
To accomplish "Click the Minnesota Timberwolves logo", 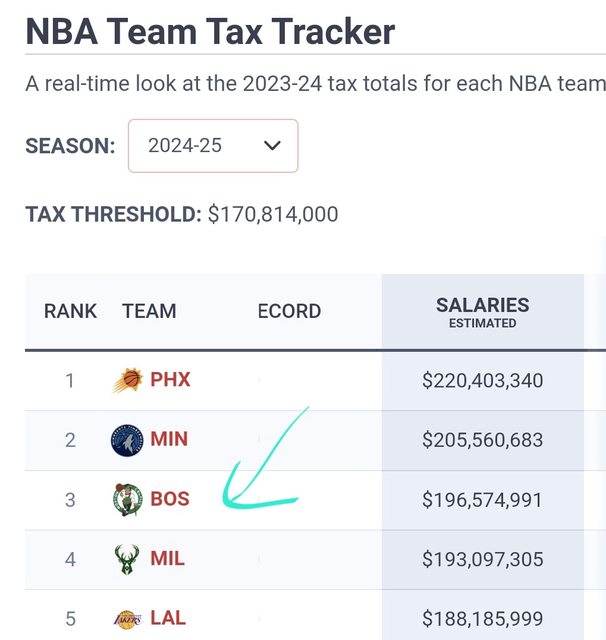I will point(128,440).
